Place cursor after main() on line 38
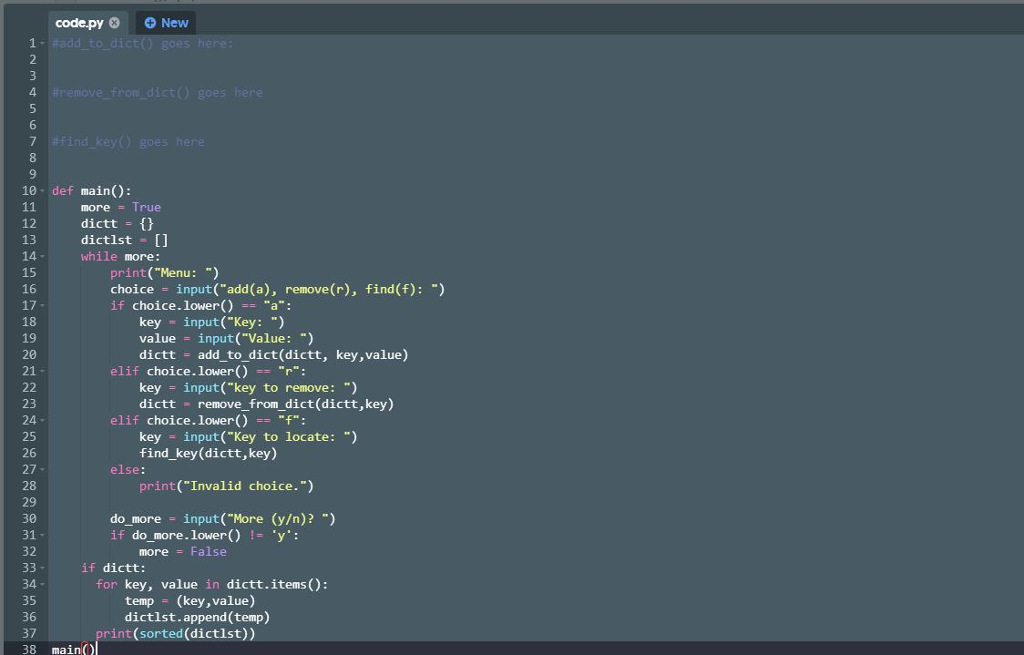The image size is (1024, 655). (95, 649)
